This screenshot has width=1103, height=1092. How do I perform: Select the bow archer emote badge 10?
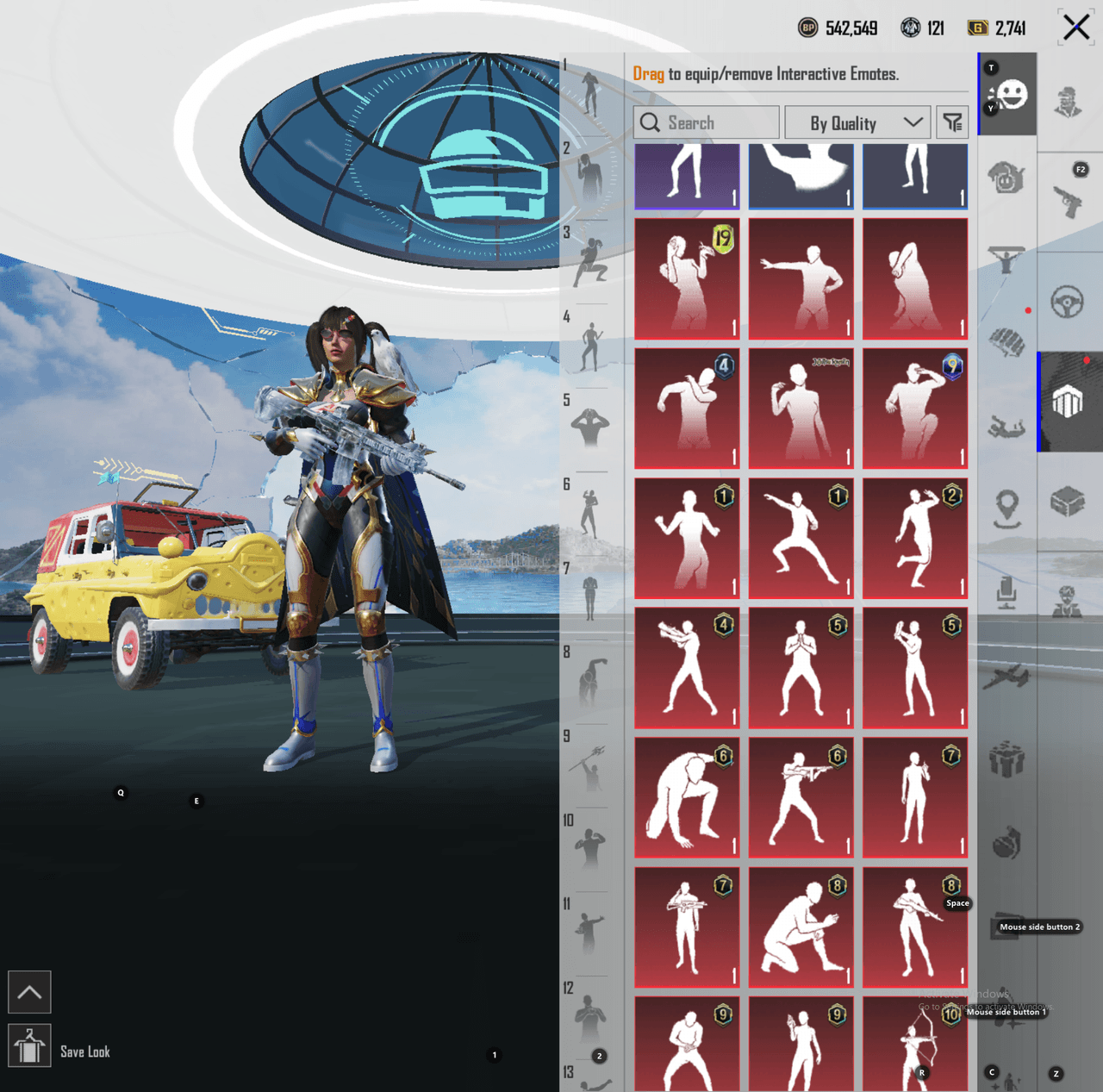[x=915, y=1044]
